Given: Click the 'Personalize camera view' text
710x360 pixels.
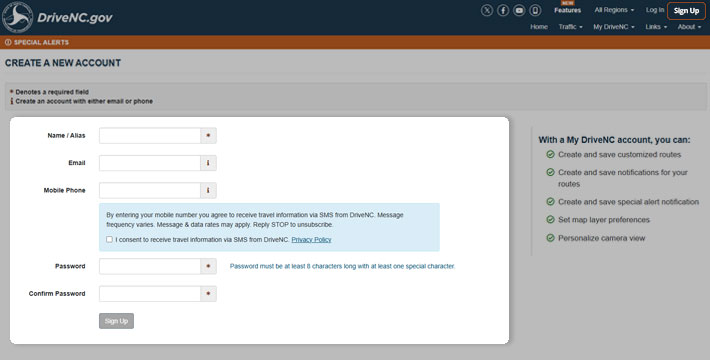Looking at the screenshot, I should (x=601, y=238).
